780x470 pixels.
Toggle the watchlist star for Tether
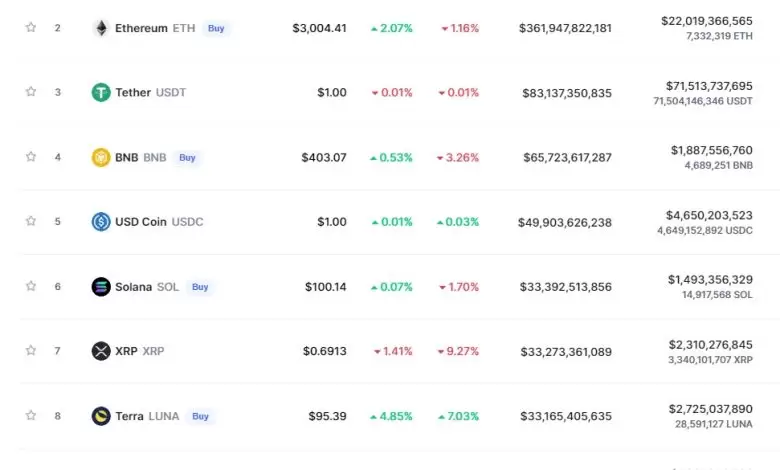pos(31,92)
